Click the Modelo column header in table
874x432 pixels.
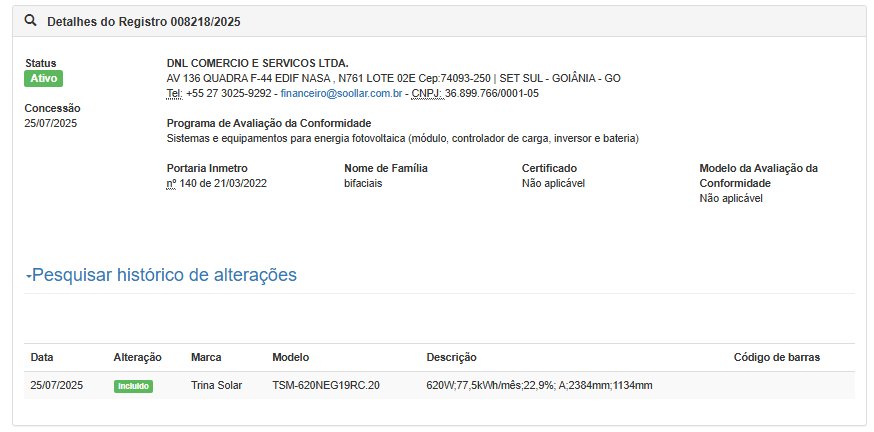click(290, 357)
